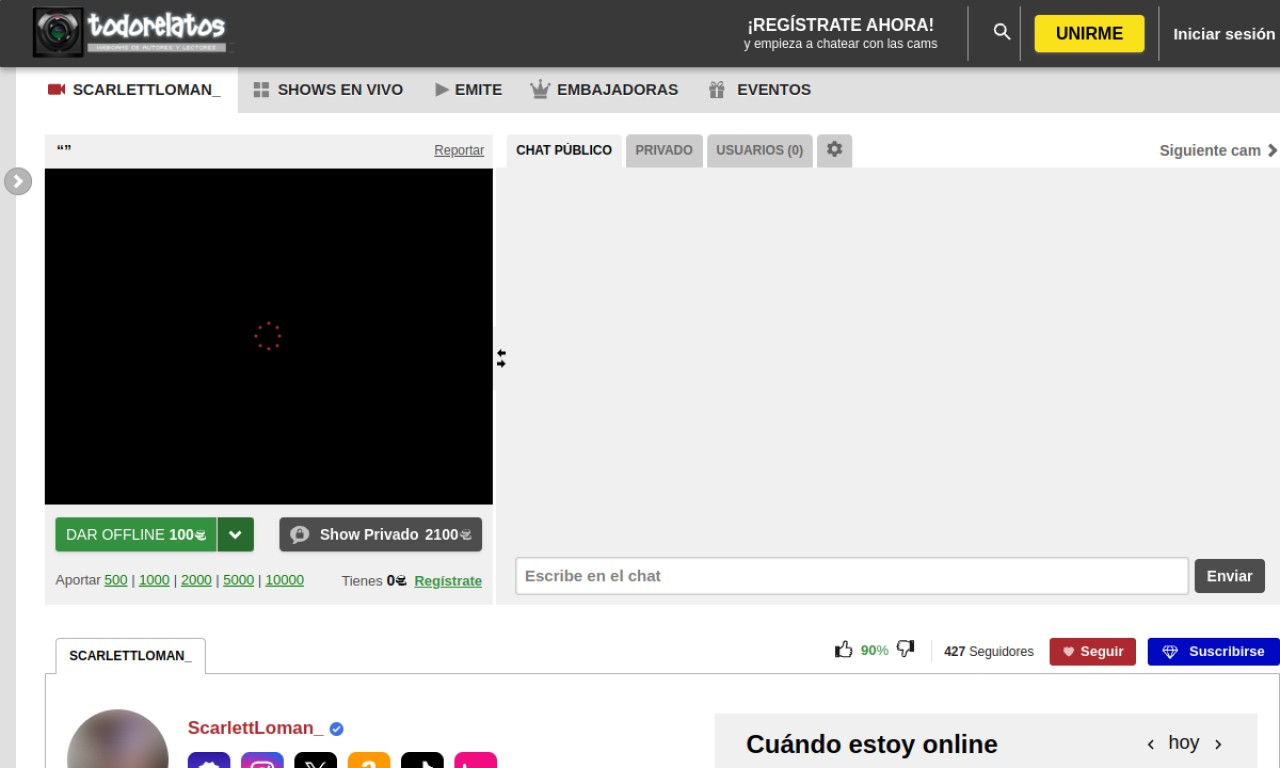
Task: Tip 5000 tokens link
Action: (x=238, y=580)
